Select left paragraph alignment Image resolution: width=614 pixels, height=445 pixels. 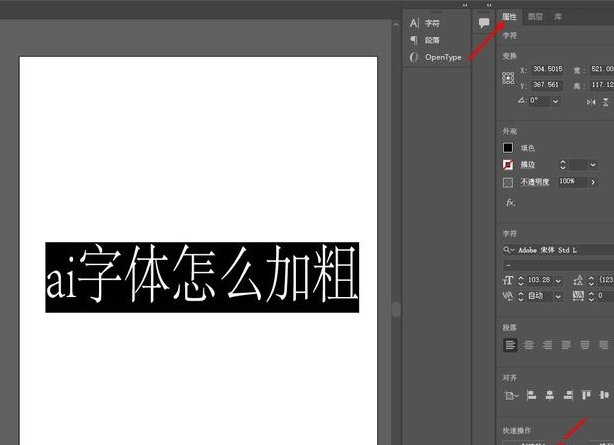510,345
